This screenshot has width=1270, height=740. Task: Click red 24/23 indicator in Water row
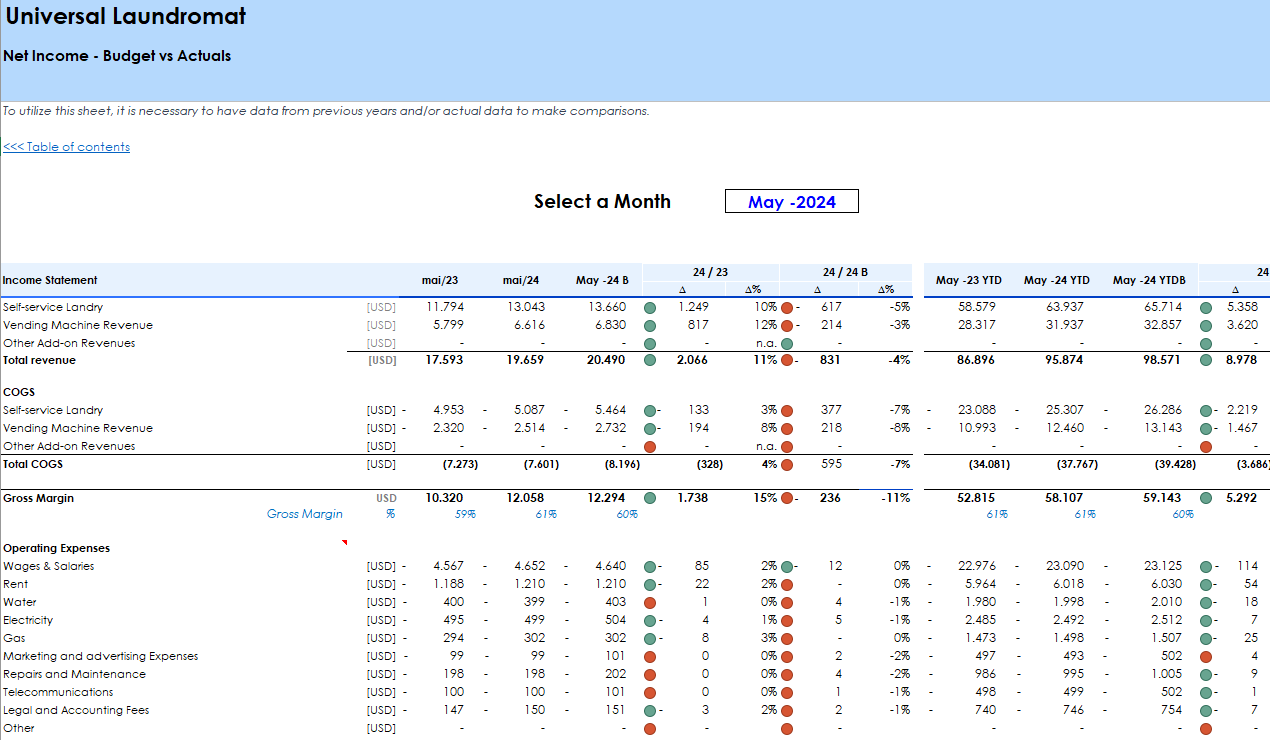pos(650,603)
